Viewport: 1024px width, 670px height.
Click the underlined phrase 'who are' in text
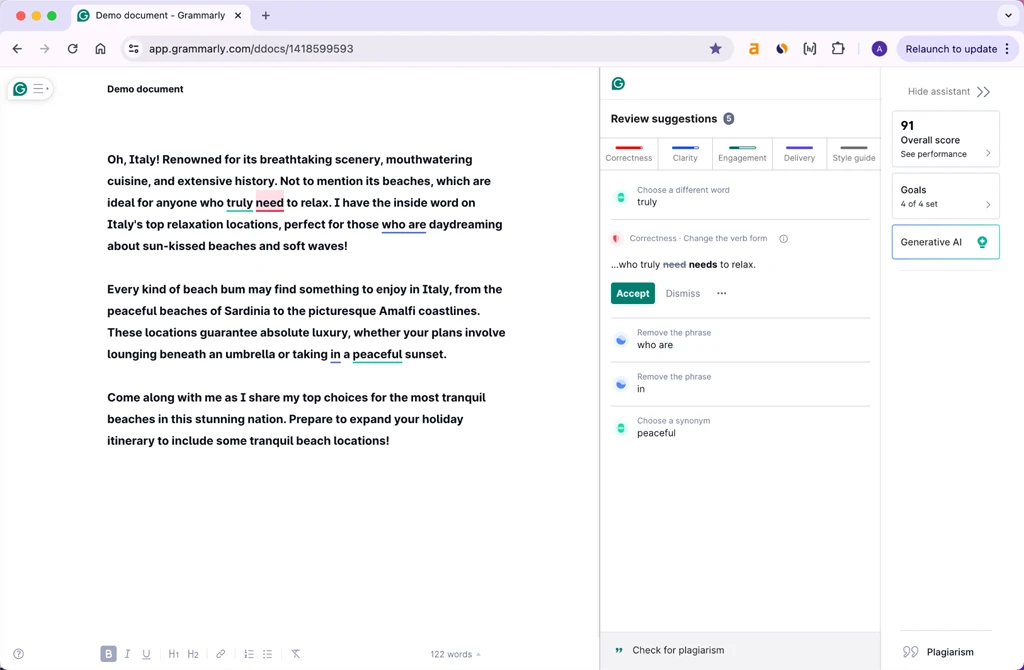tap(404, 224)
